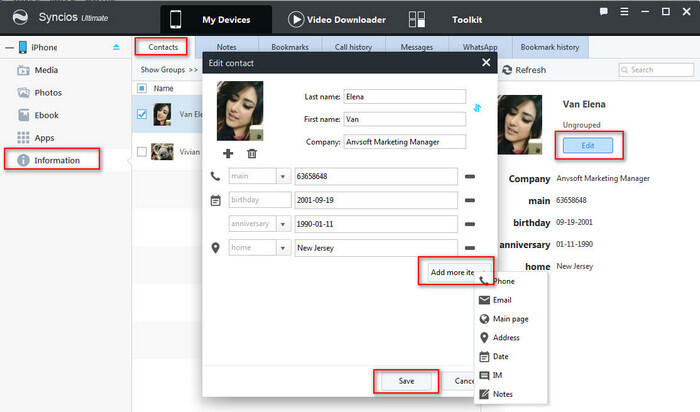Viewport: 700px width, 412px height.
Task: Click the Edit button for Van Elena
Action: (x=588, y=145)
